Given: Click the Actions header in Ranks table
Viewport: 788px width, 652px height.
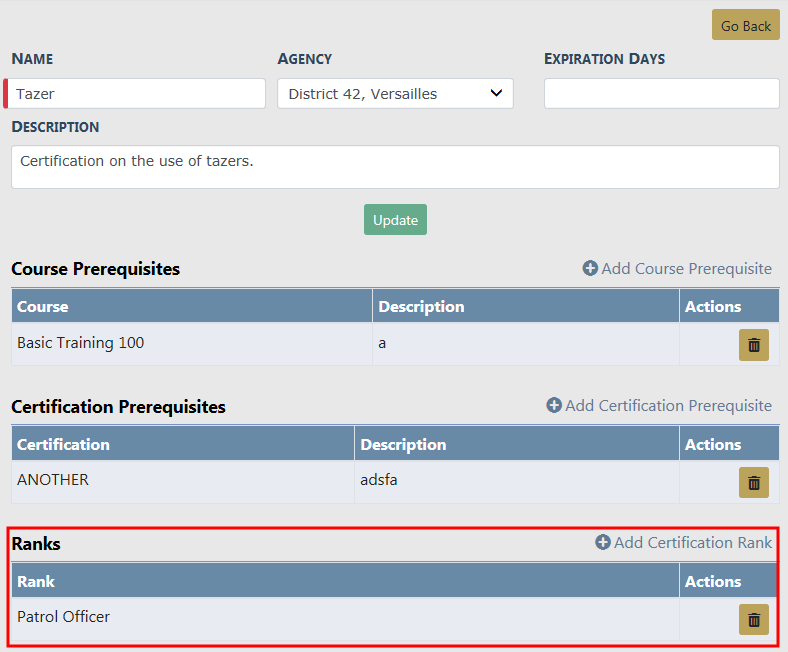Looking at the screenshot, I should 713,582.
